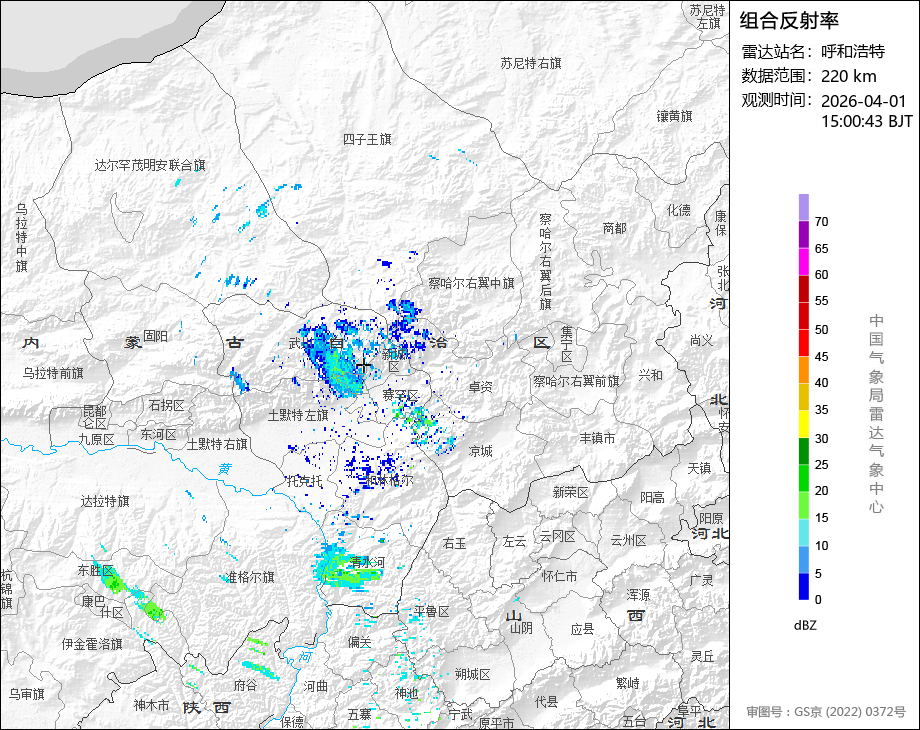Click the map label 达尔罕茂明安联合旗
The width and height of the screenshot is (920, 730).
tap(150, 165)
